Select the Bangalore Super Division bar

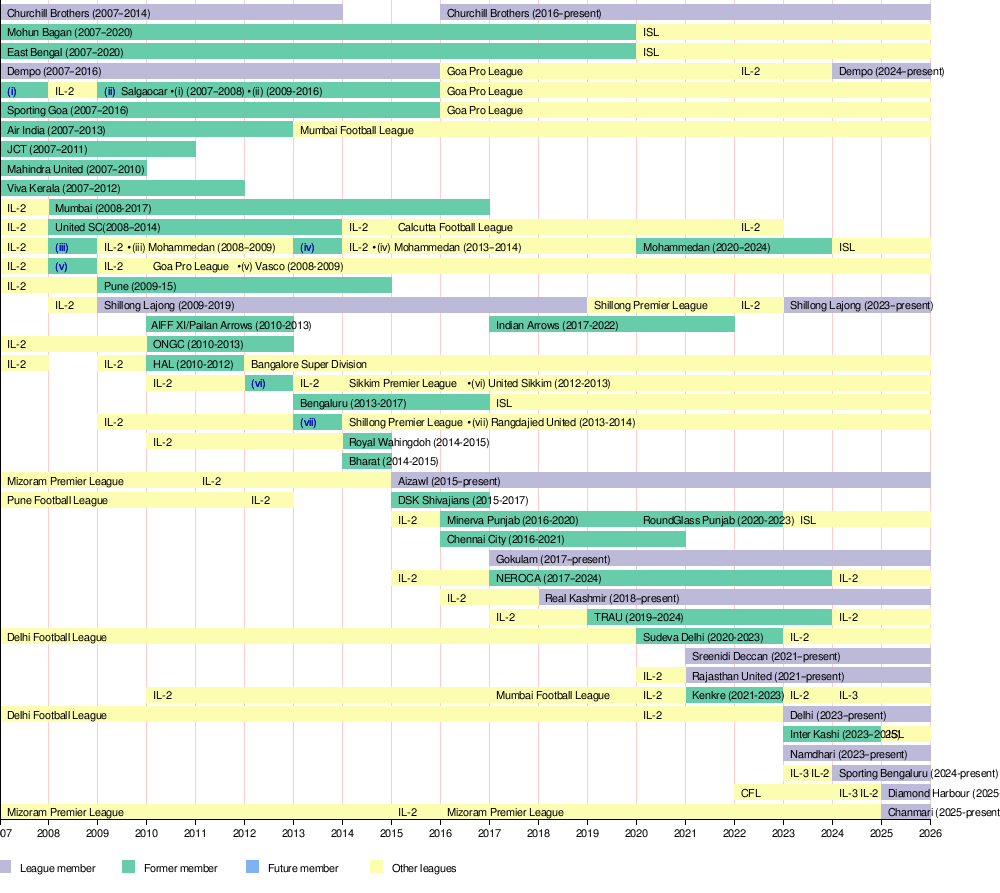coord(587,364)
